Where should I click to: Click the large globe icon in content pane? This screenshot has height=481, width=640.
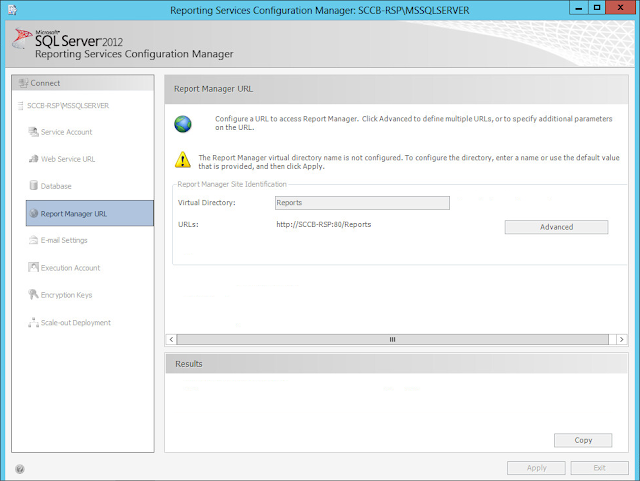[183, 124]
